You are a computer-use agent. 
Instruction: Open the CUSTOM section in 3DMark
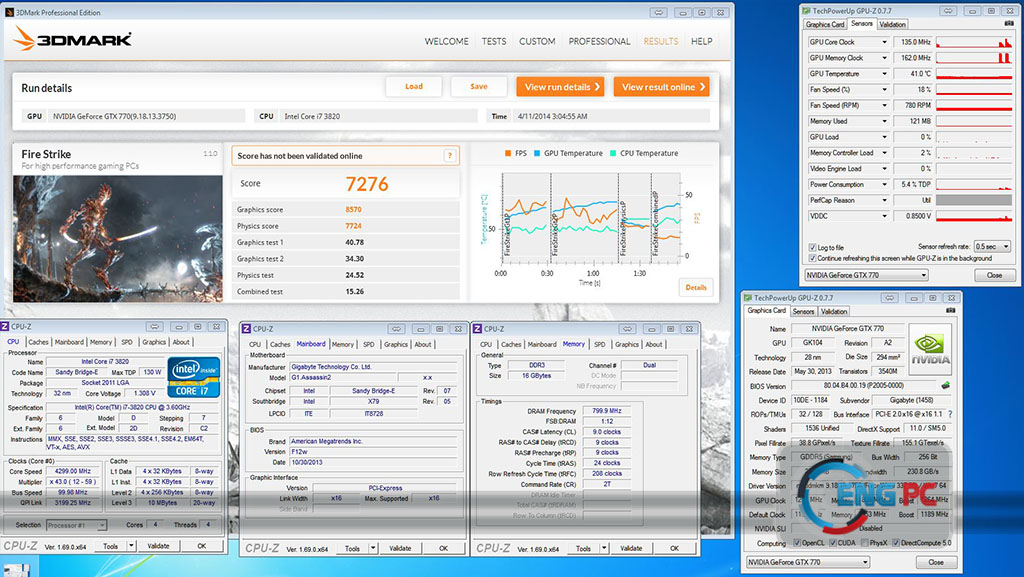pyautogui.click(x=537, y=41)
